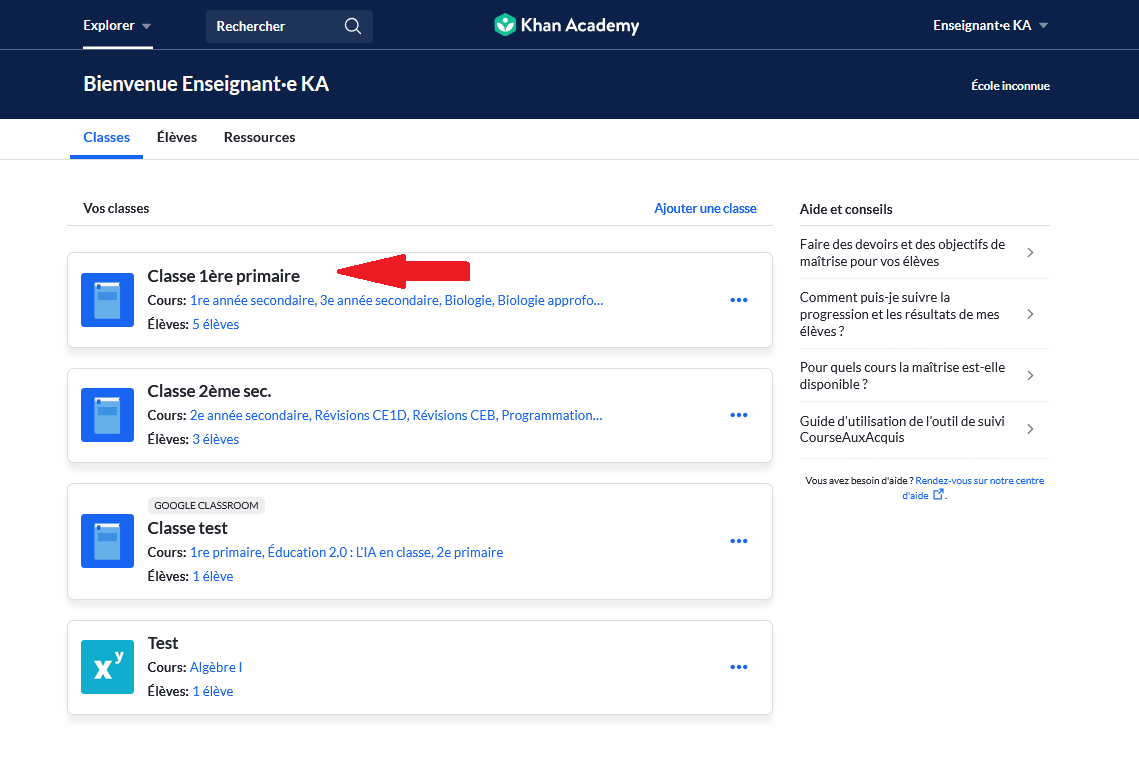
Task: Click the Aide et conseils heading
Action: pyautogui.click(x=846, y=209)
